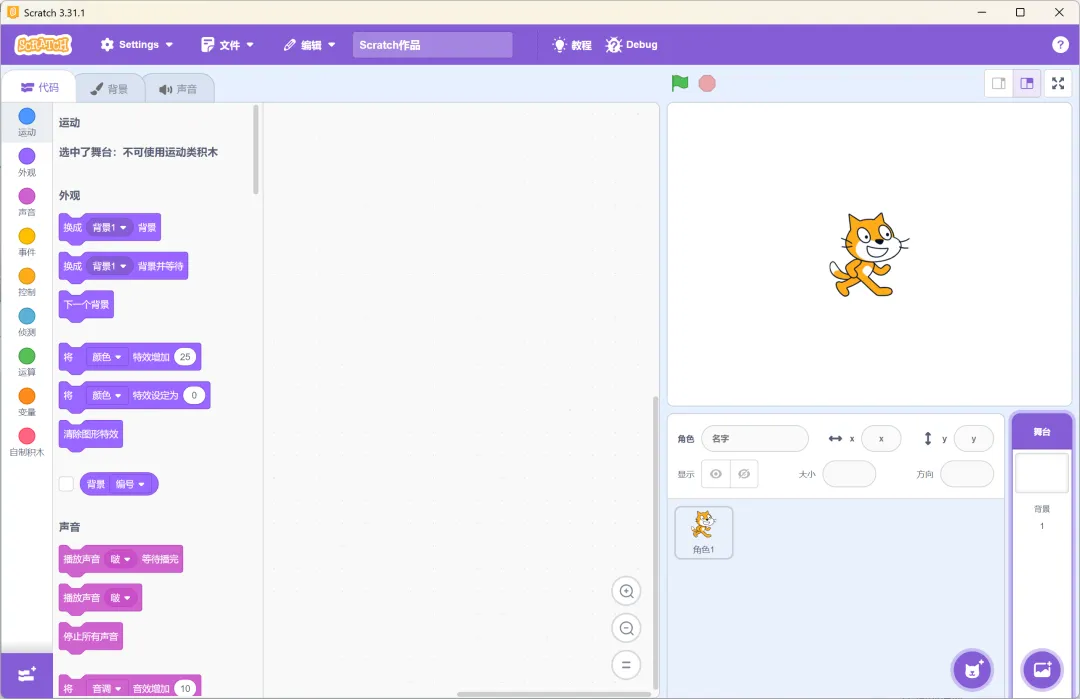The image size is (1080, 699).
Task: Select the 变量 category circle
Action: point(27,395)
